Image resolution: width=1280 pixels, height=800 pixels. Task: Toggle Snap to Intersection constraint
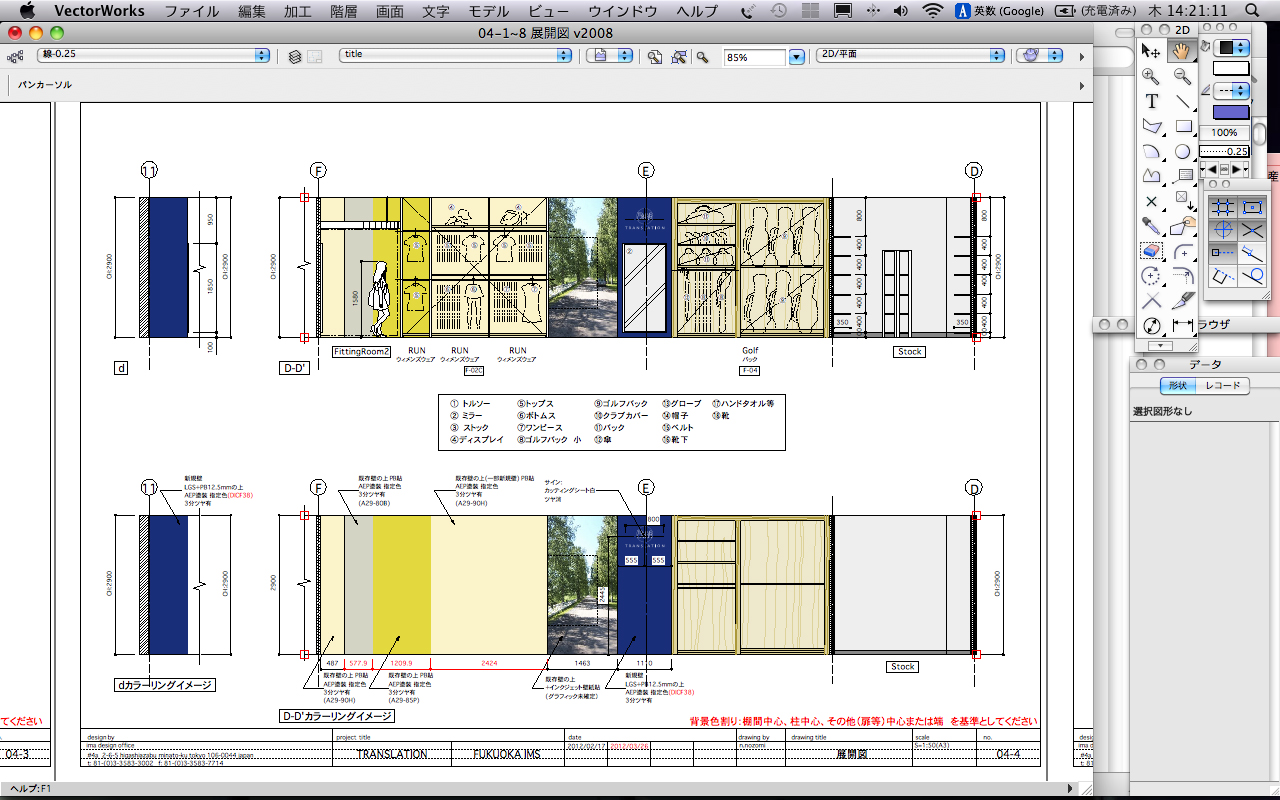point(1251,230)
